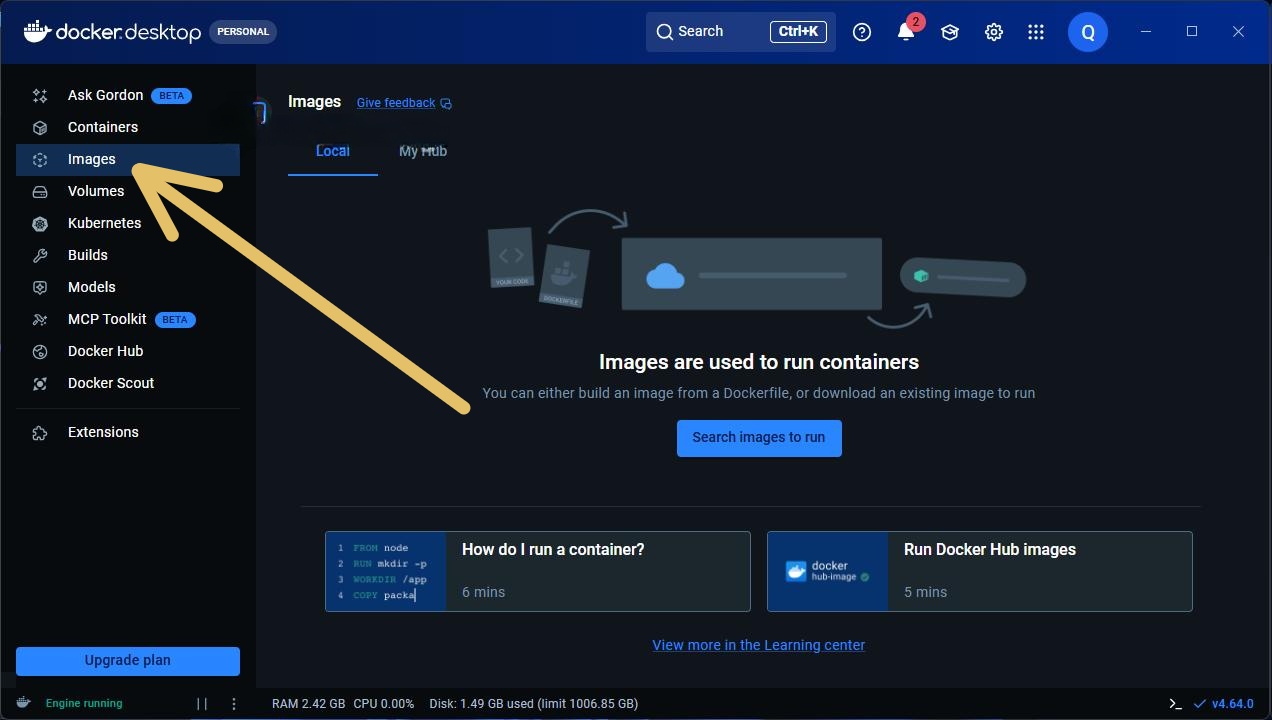Screen dimensions: 1272x720
Task: Click the docker hub-image thumbnail
Action: point(828,572)
